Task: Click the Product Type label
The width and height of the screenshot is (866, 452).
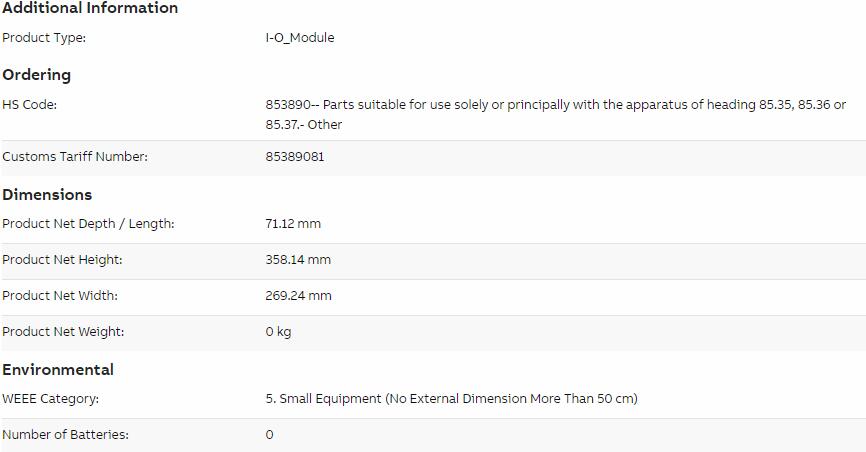Action: 44,38
